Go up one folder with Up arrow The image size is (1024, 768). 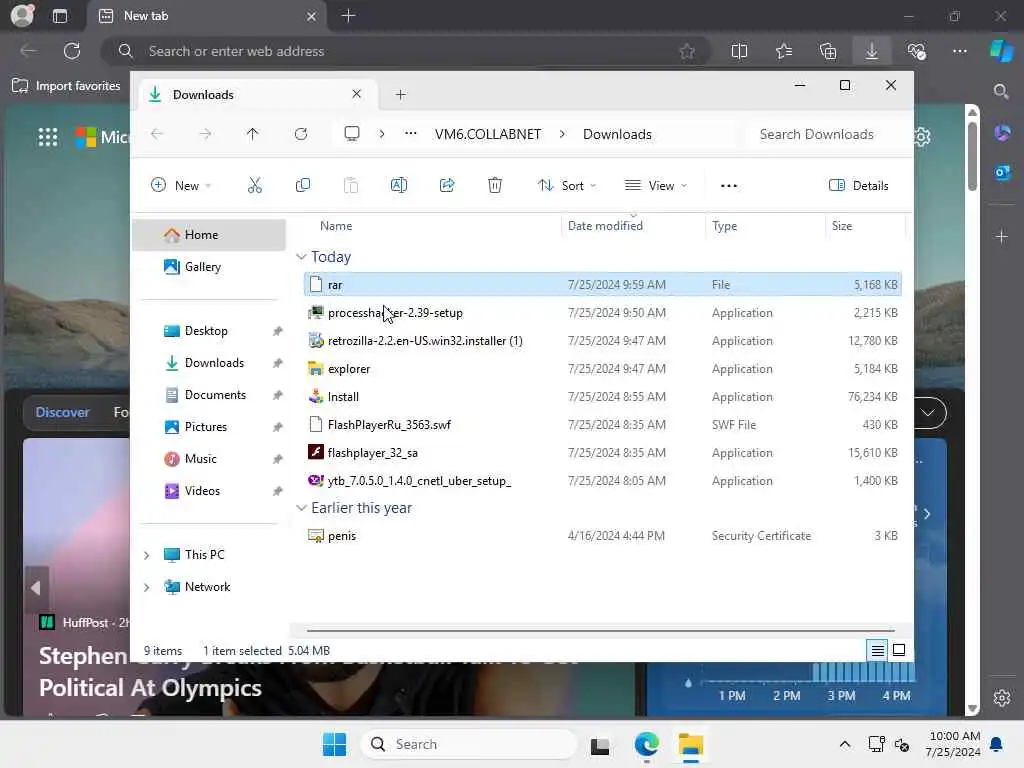[252, 134]
